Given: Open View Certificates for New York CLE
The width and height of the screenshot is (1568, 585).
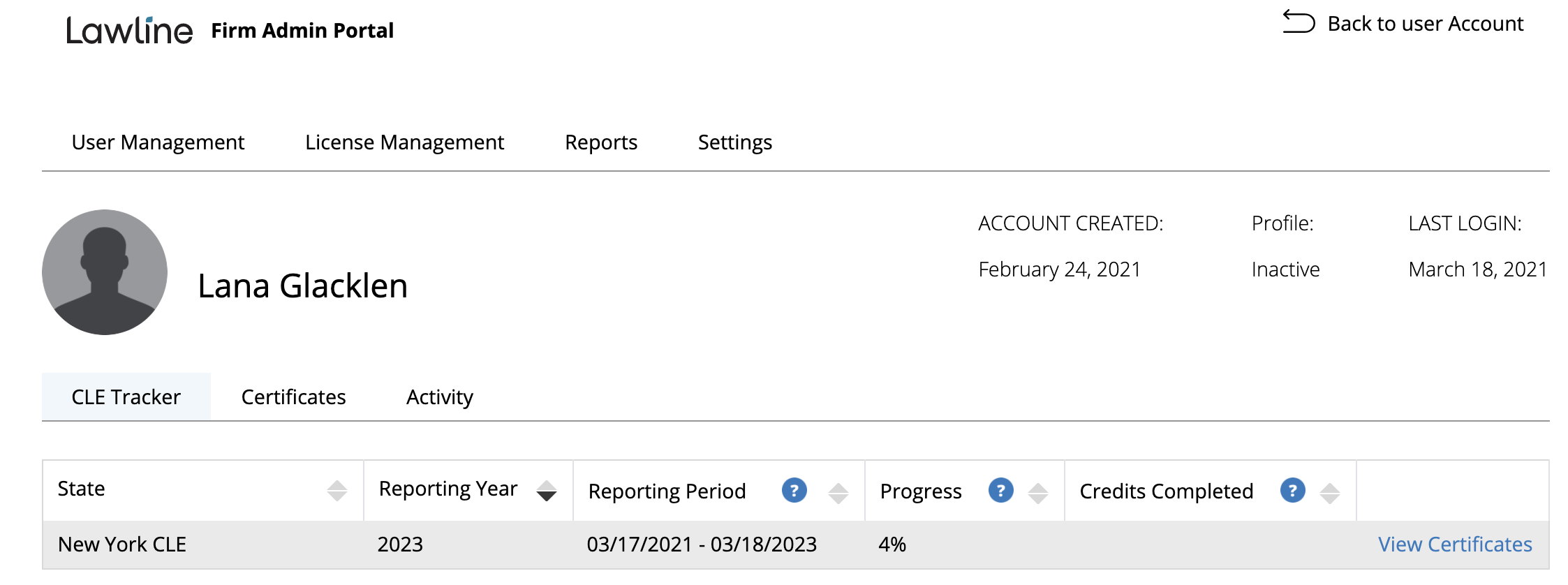Looking at the screenshot, I should 1455,545.
